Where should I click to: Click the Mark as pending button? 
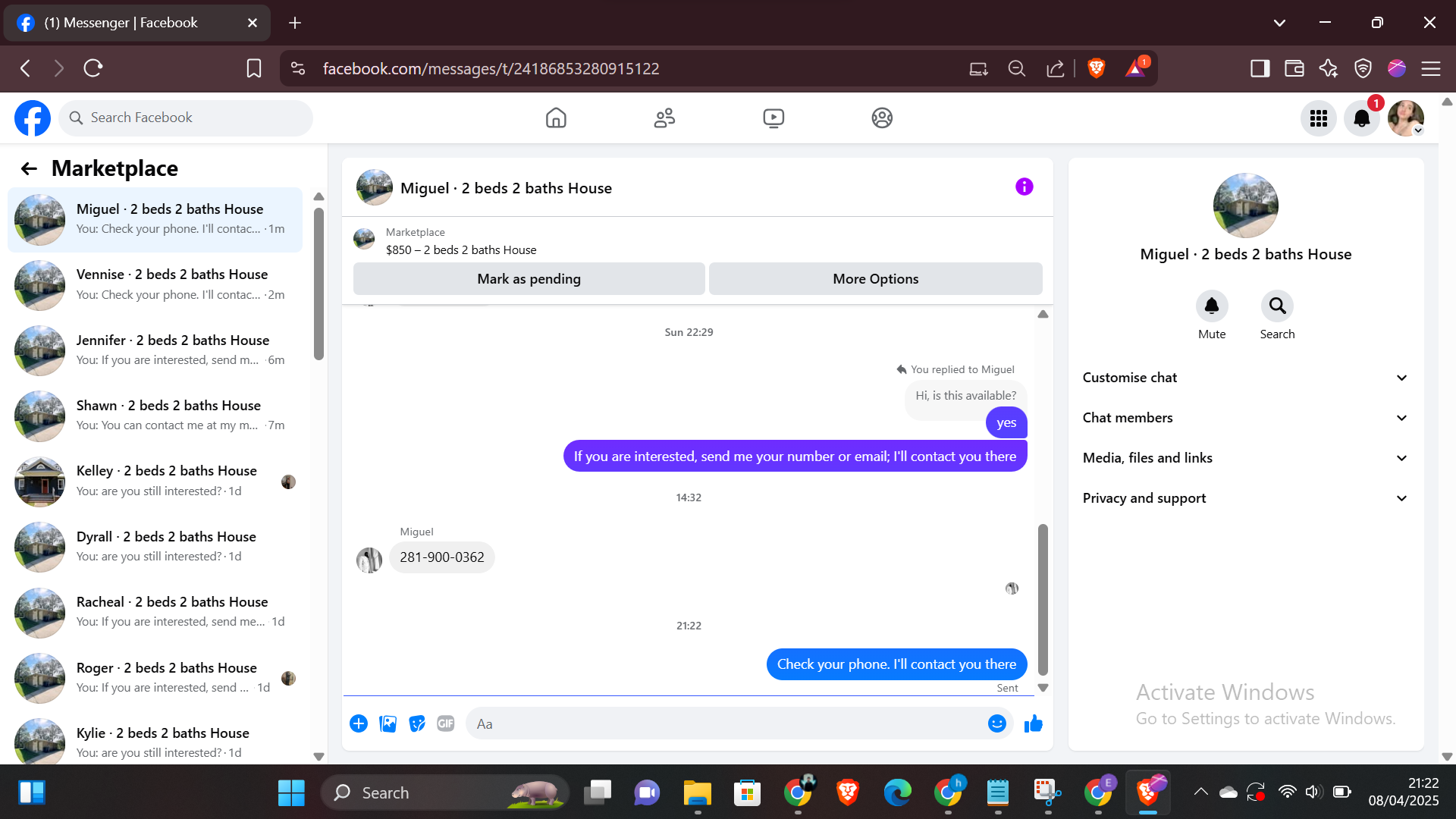click(529, 279)
